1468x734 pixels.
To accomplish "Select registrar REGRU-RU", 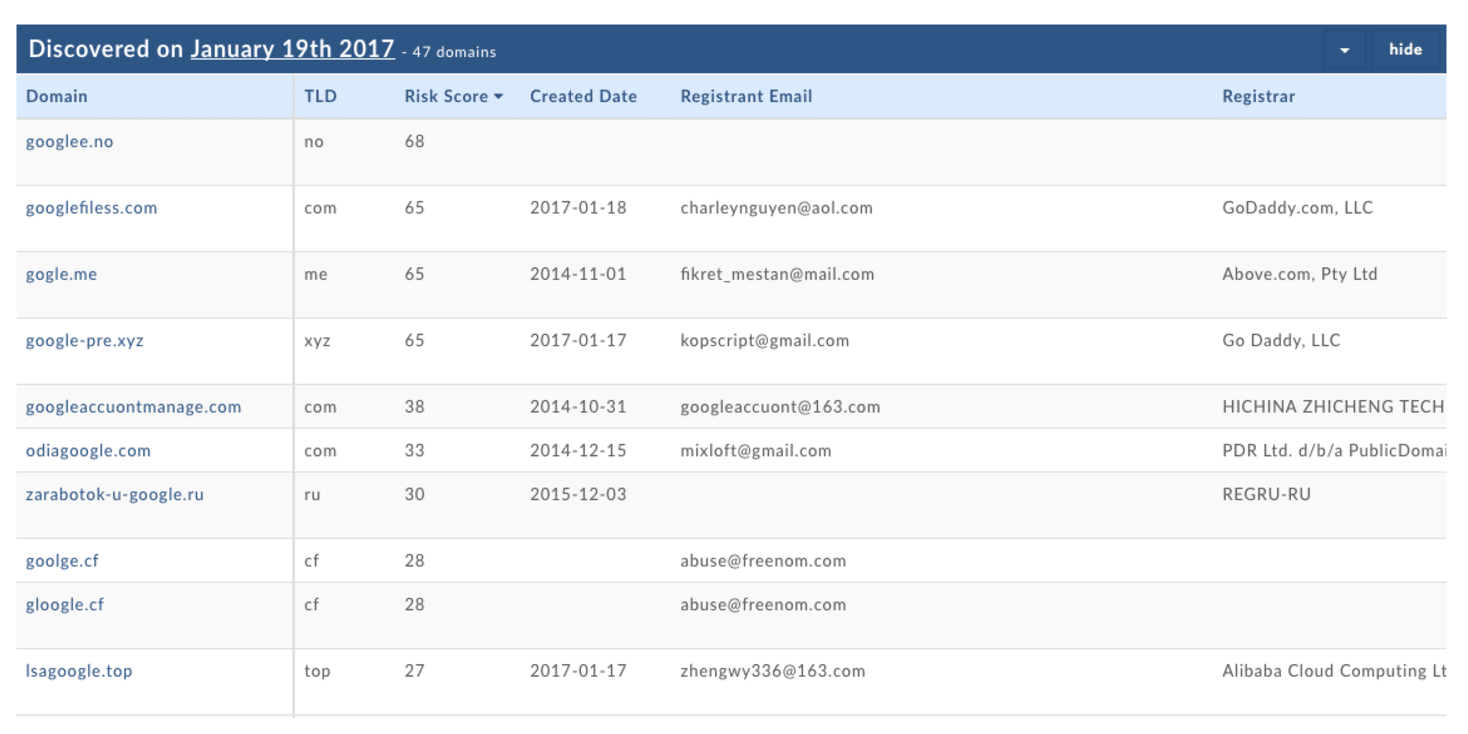I will point(1266,494).
